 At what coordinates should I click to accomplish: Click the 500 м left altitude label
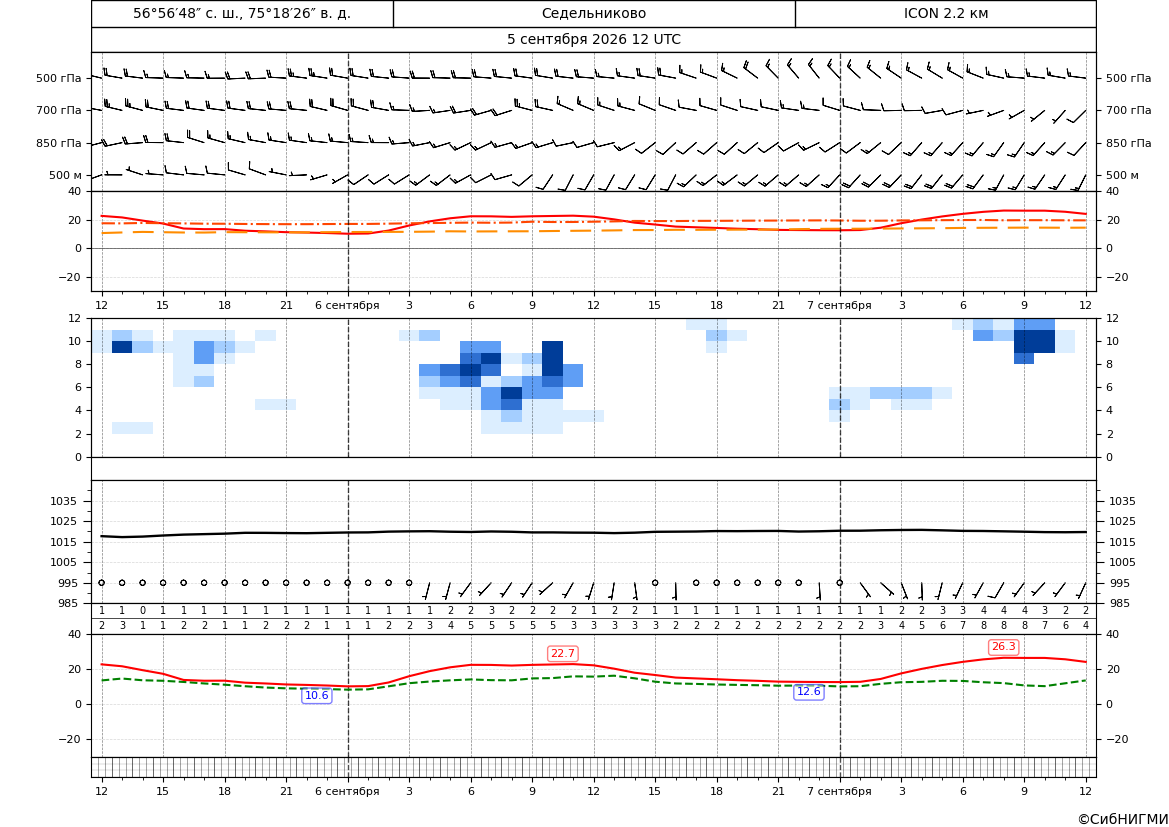[x=65, y=175]
